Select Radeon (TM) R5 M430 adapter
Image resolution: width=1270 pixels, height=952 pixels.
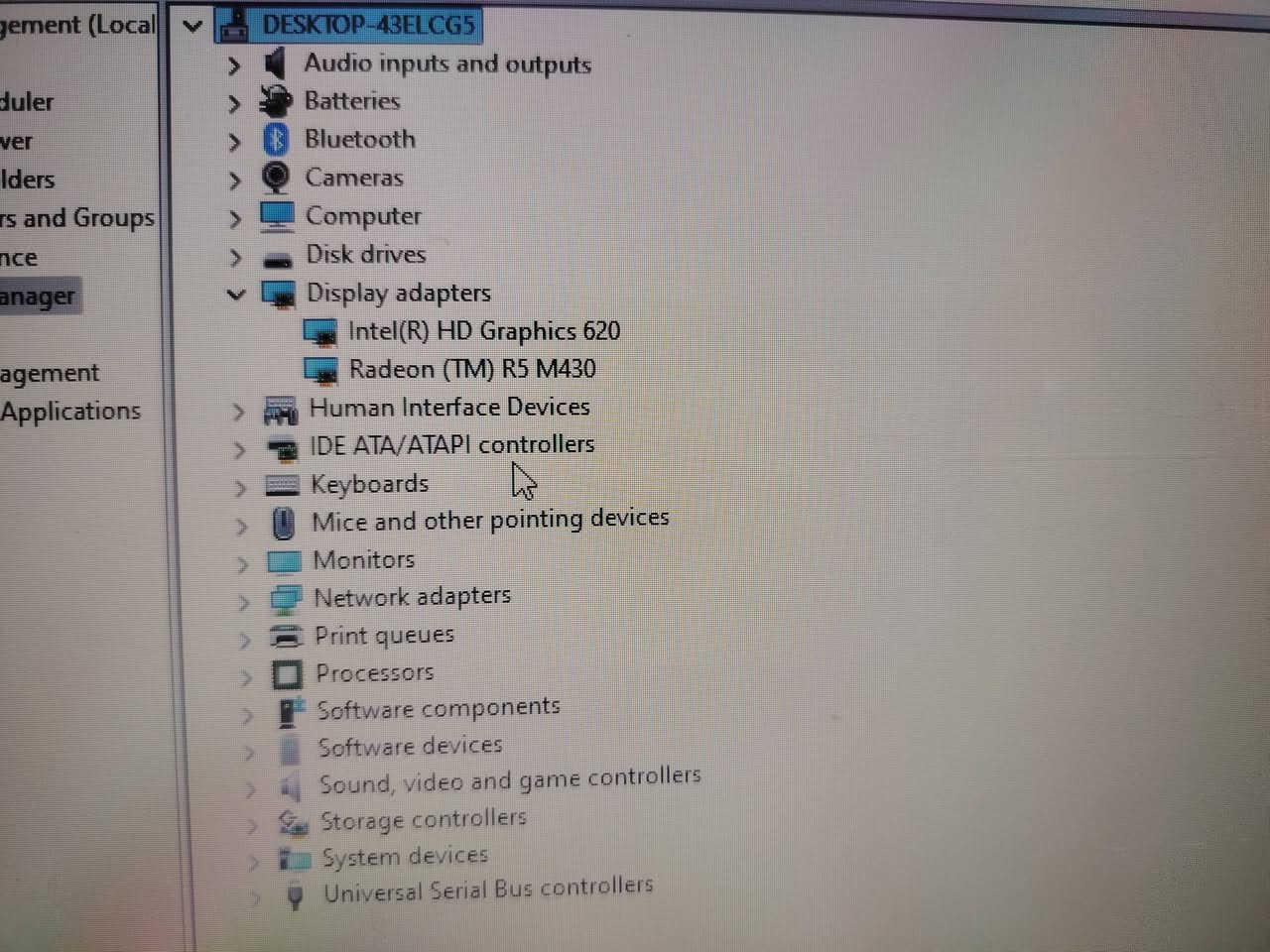point(472,370)
